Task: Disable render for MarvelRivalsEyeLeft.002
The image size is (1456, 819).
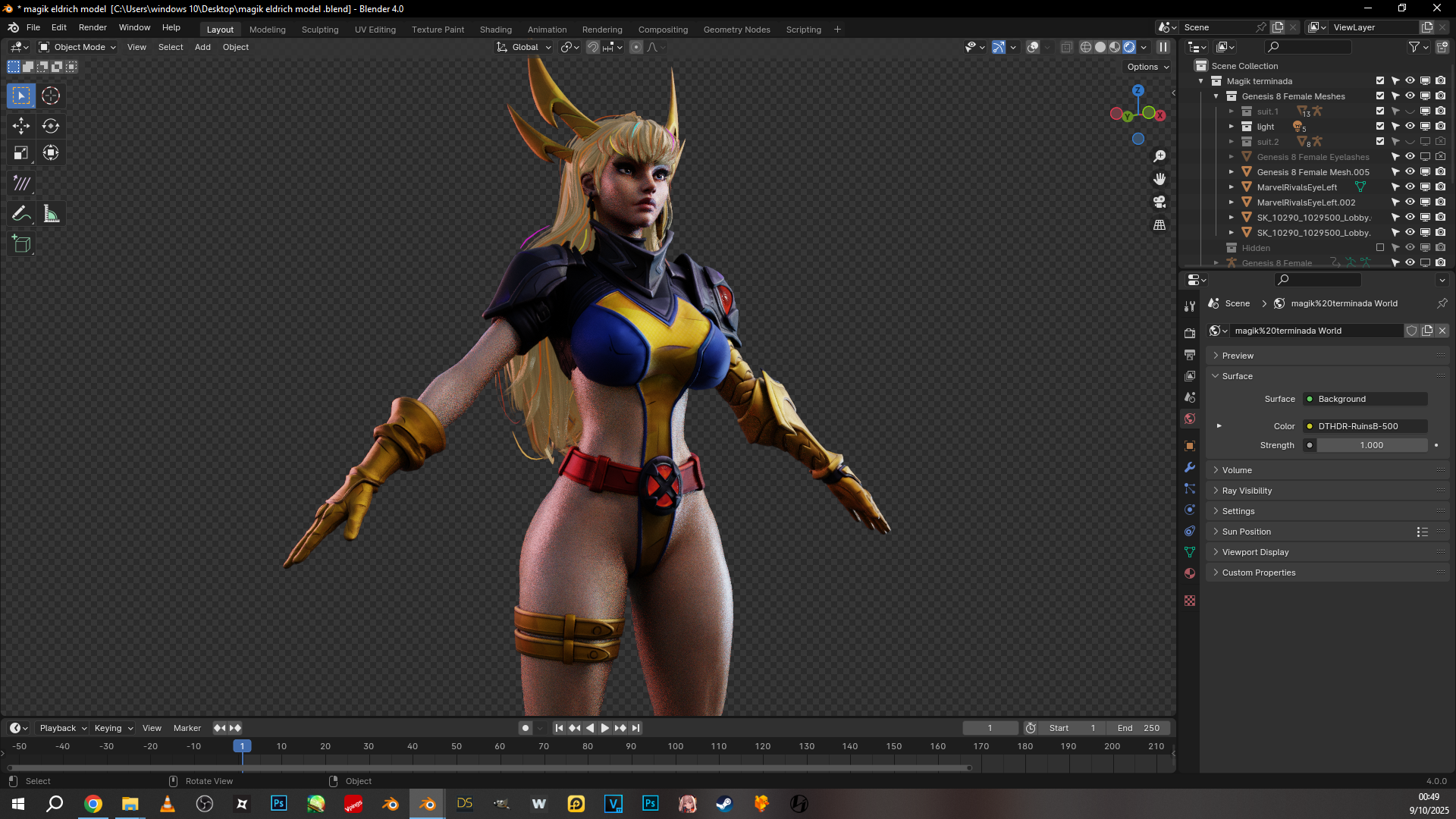Action: click(1441, 202)
